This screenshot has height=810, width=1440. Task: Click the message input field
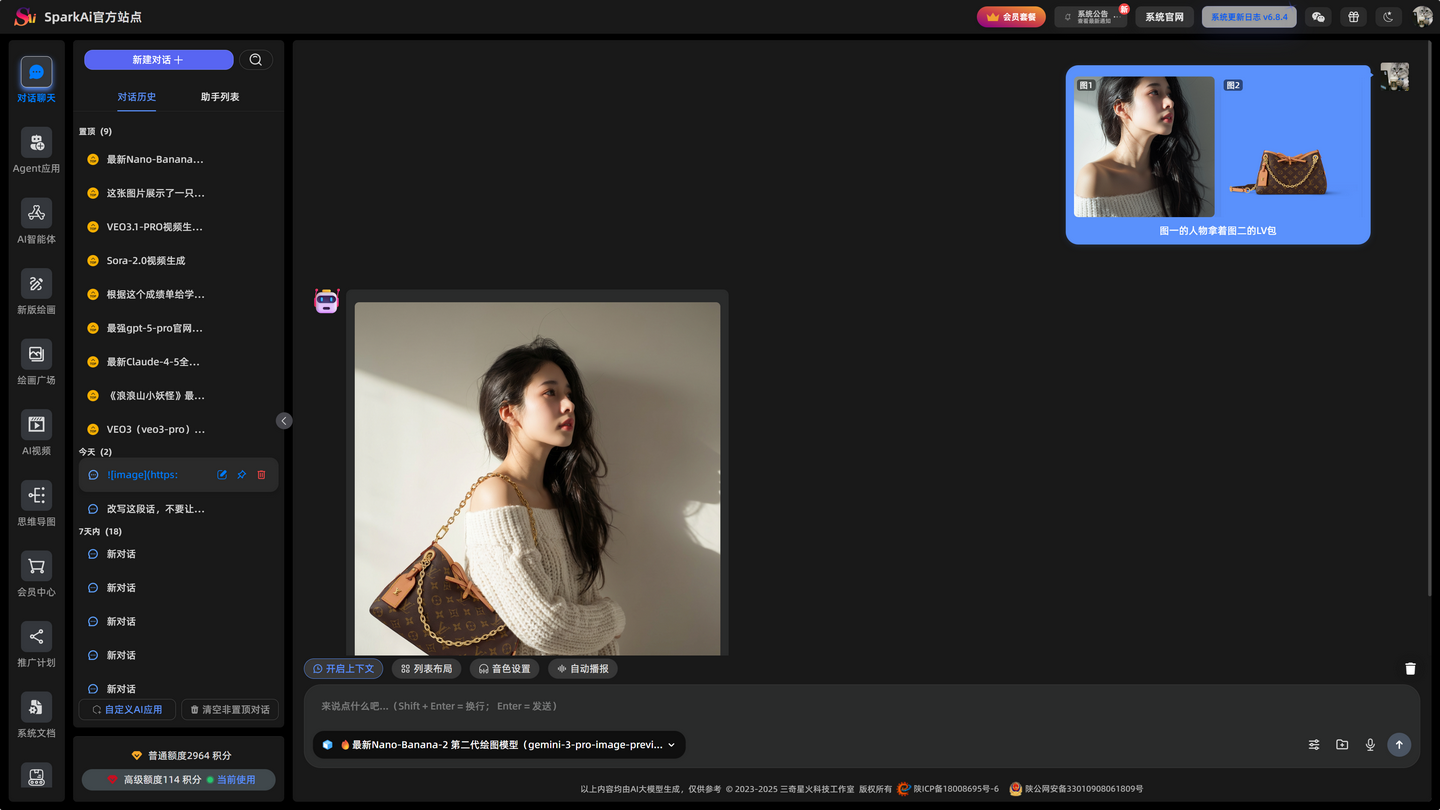pyautogui.click(x=861, y=706)
